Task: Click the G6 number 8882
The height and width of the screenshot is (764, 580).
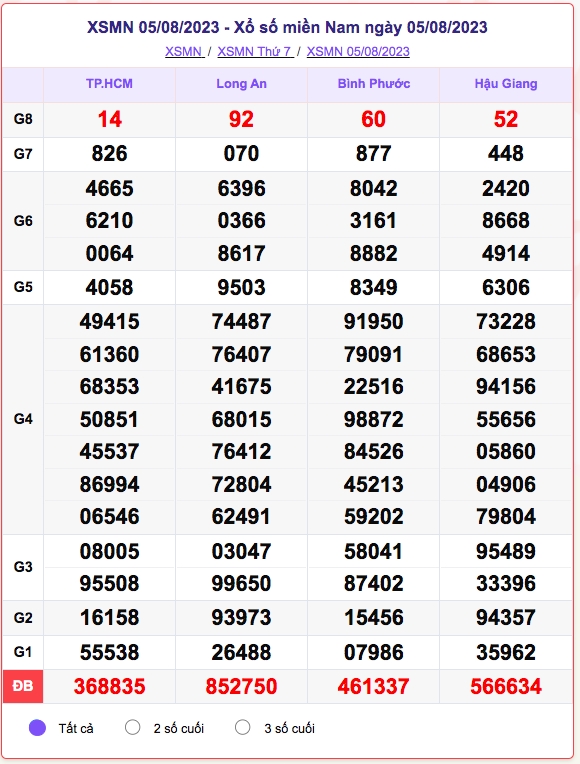Action: point(373,253)
